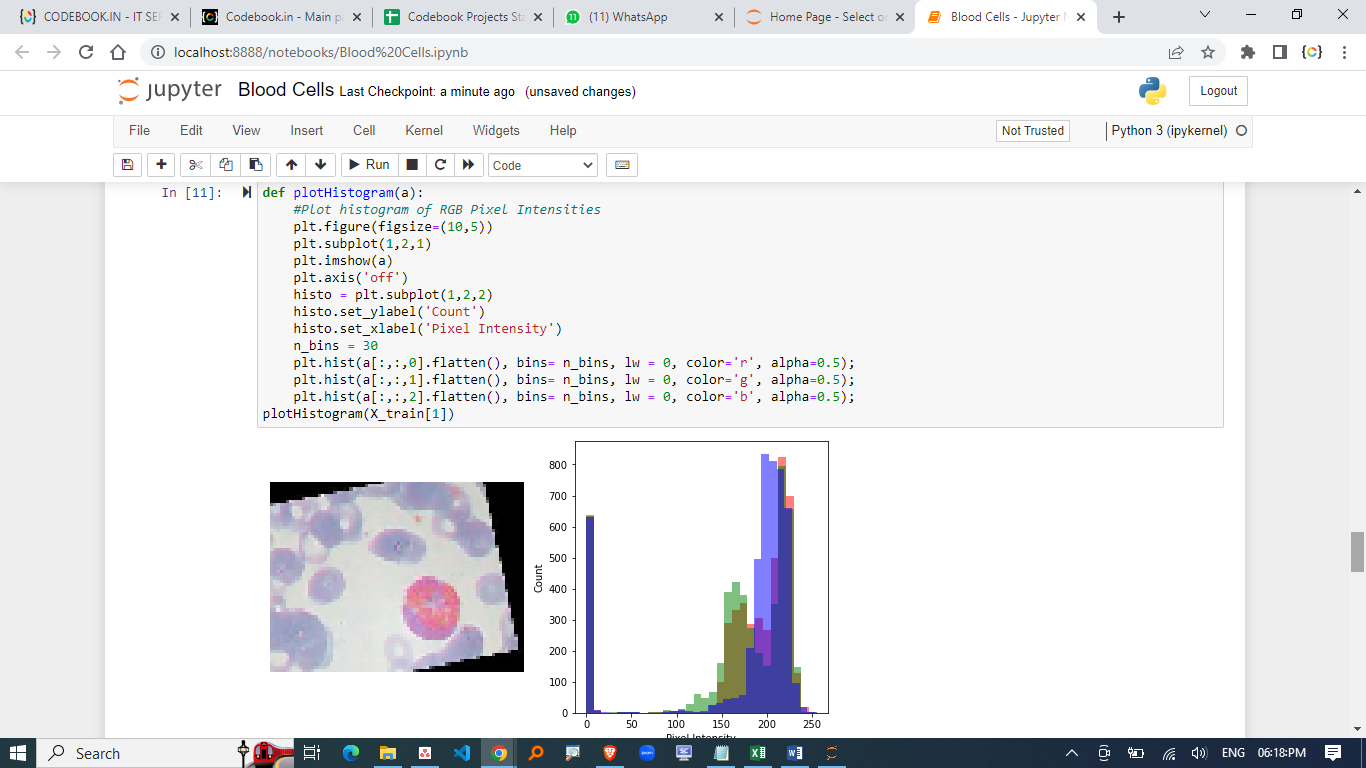Interrupt the kernel with stop icon
1366x768 pixels.
coord(412,165)
